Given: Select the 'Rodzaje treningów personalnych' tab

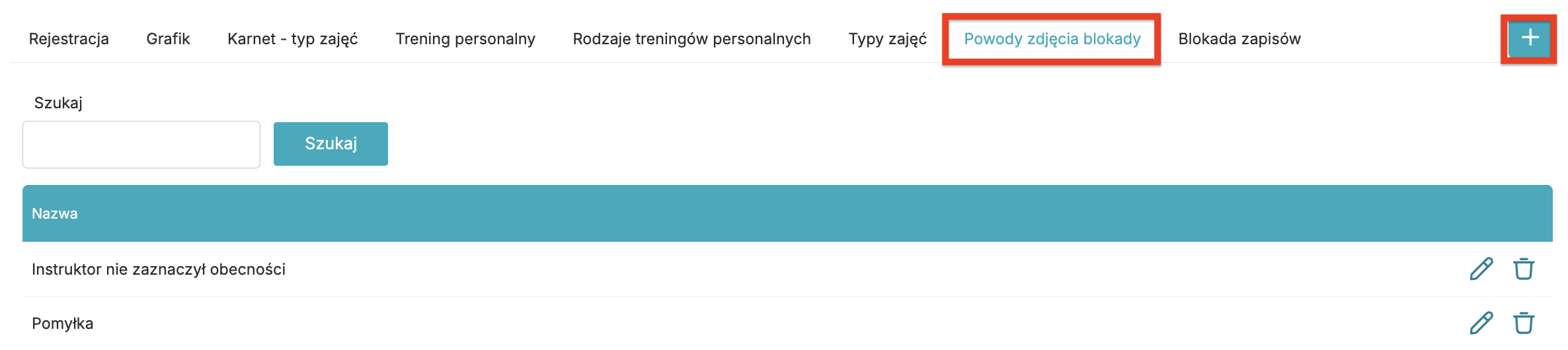Looking at the screenshot, I should (x=691, y=39).
